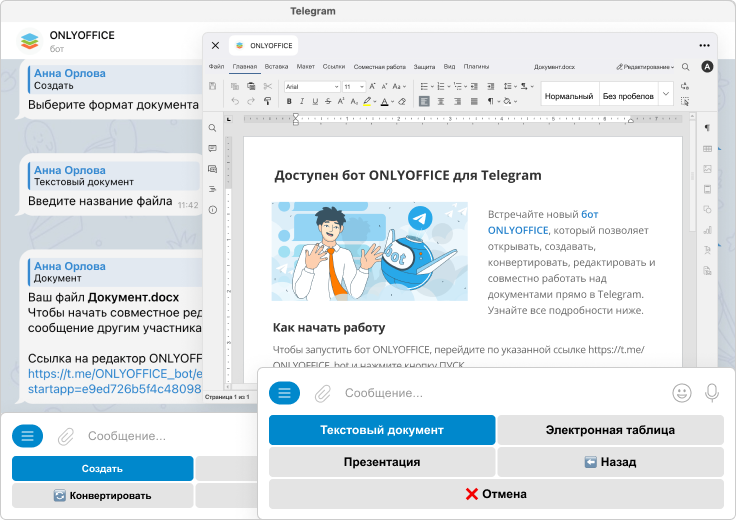This screenshot has width=736, height=520.
Task: Open Table settings in the right sidebar
Action: [707, 149]
